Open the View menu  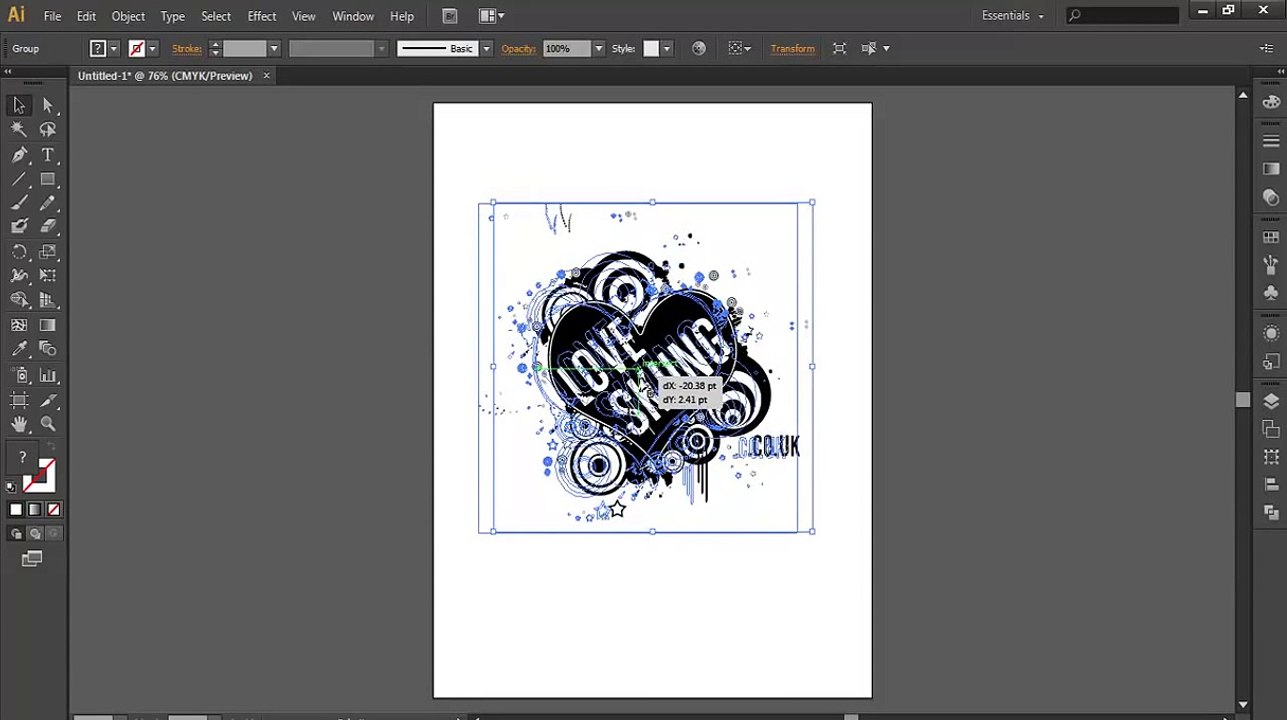(303, 16)
